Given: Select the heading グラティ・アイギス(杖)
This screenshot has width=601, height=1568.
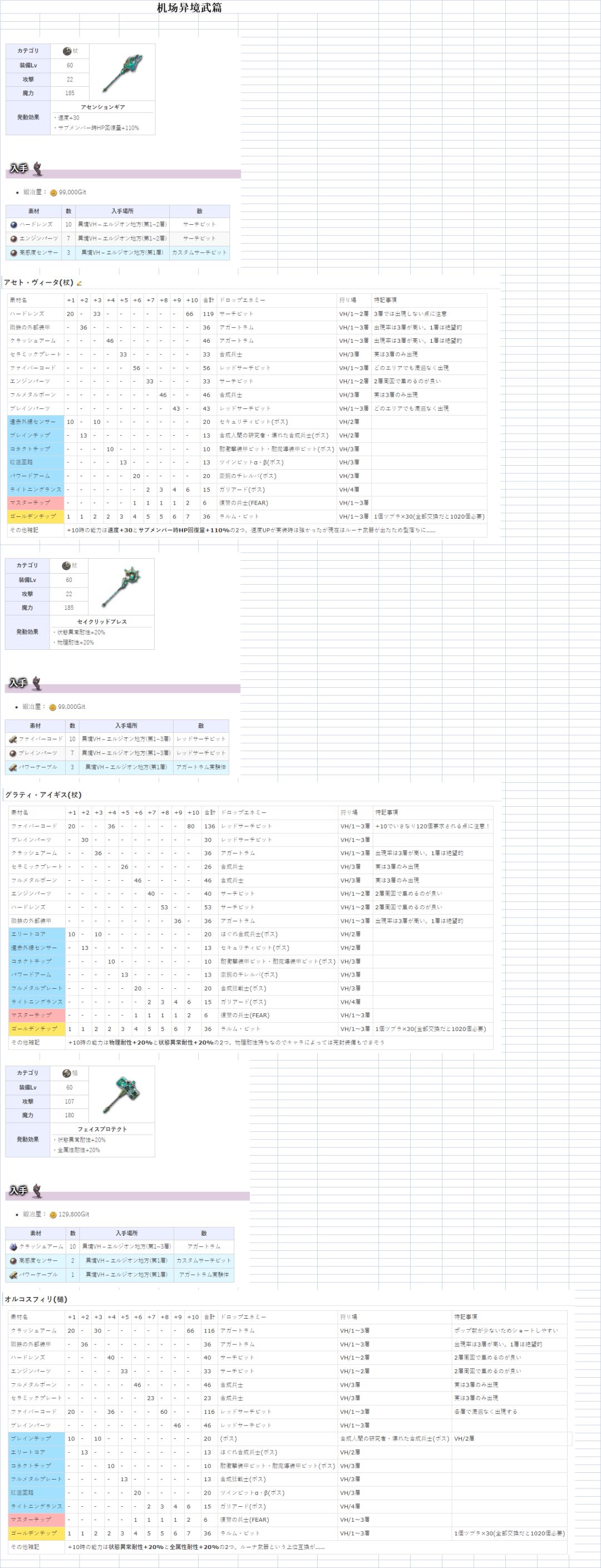Looking at the screenshot, I should pos(43,795).
